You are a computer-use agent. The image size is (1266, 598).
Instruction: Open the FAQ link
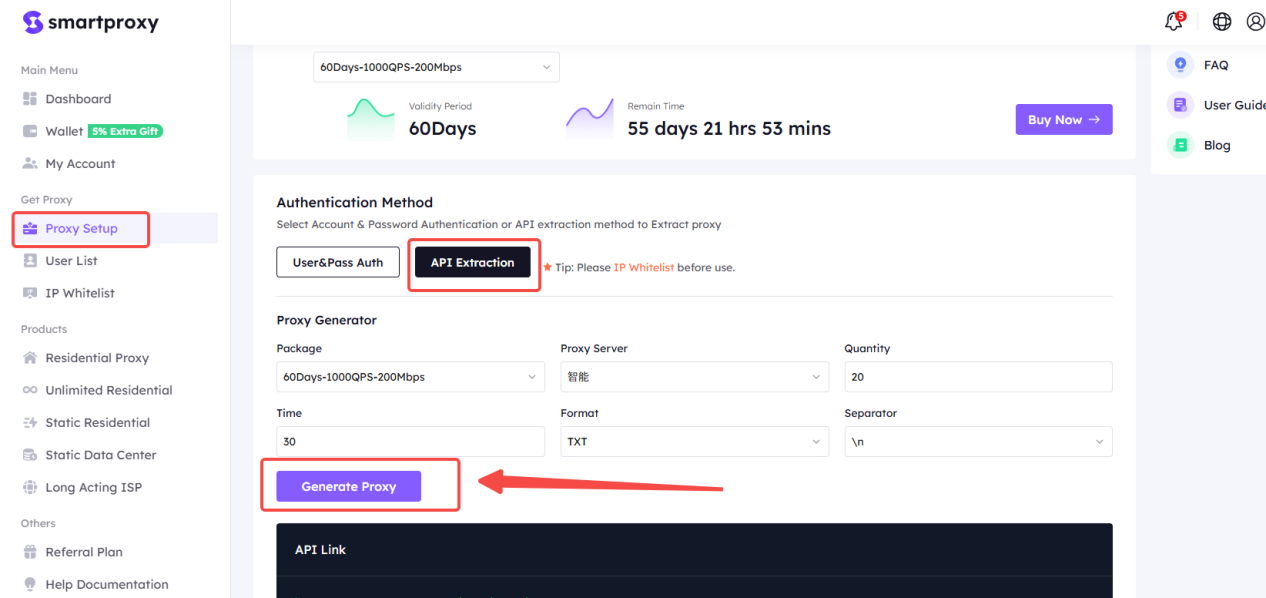coord(1216,65)
